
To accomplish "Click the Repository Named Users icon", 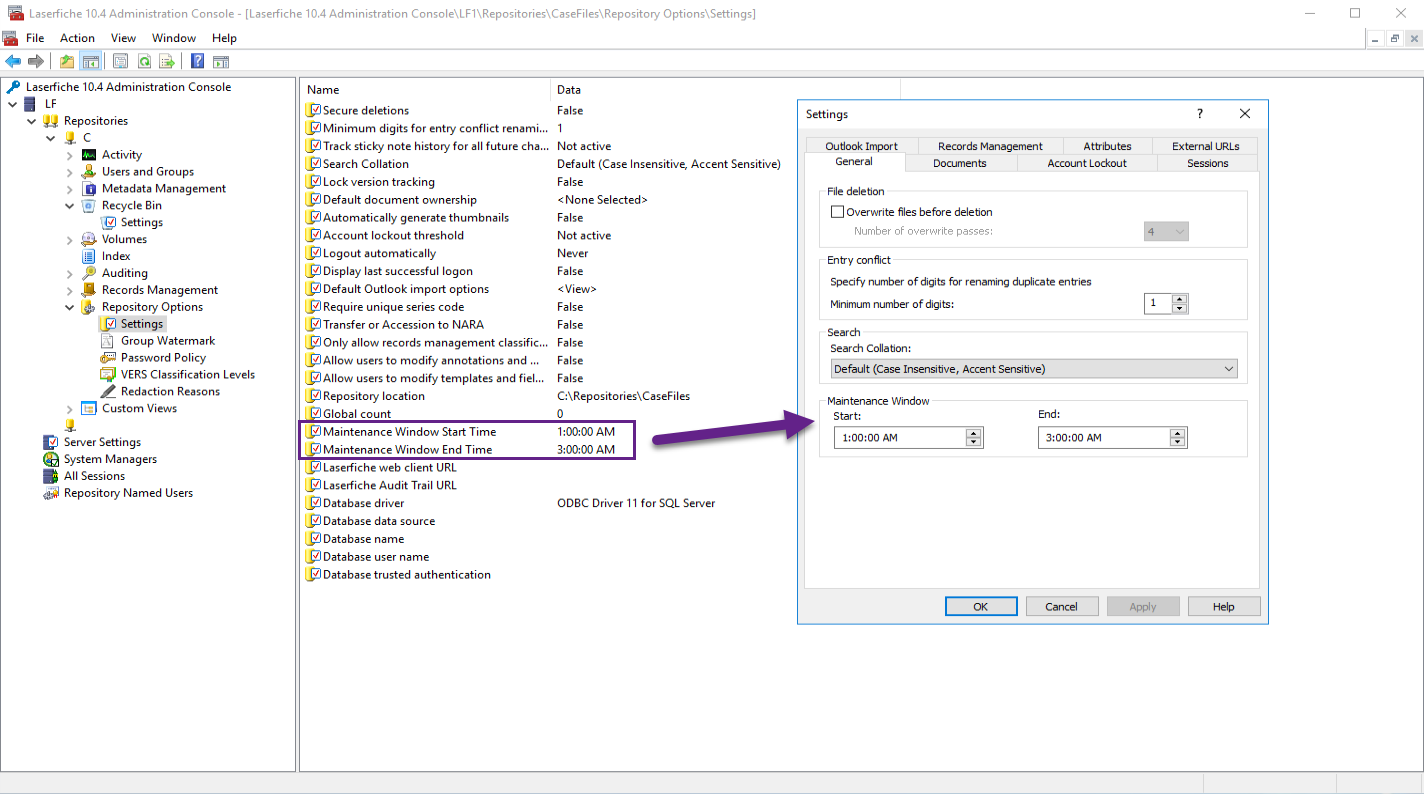I will coord(51,493).
